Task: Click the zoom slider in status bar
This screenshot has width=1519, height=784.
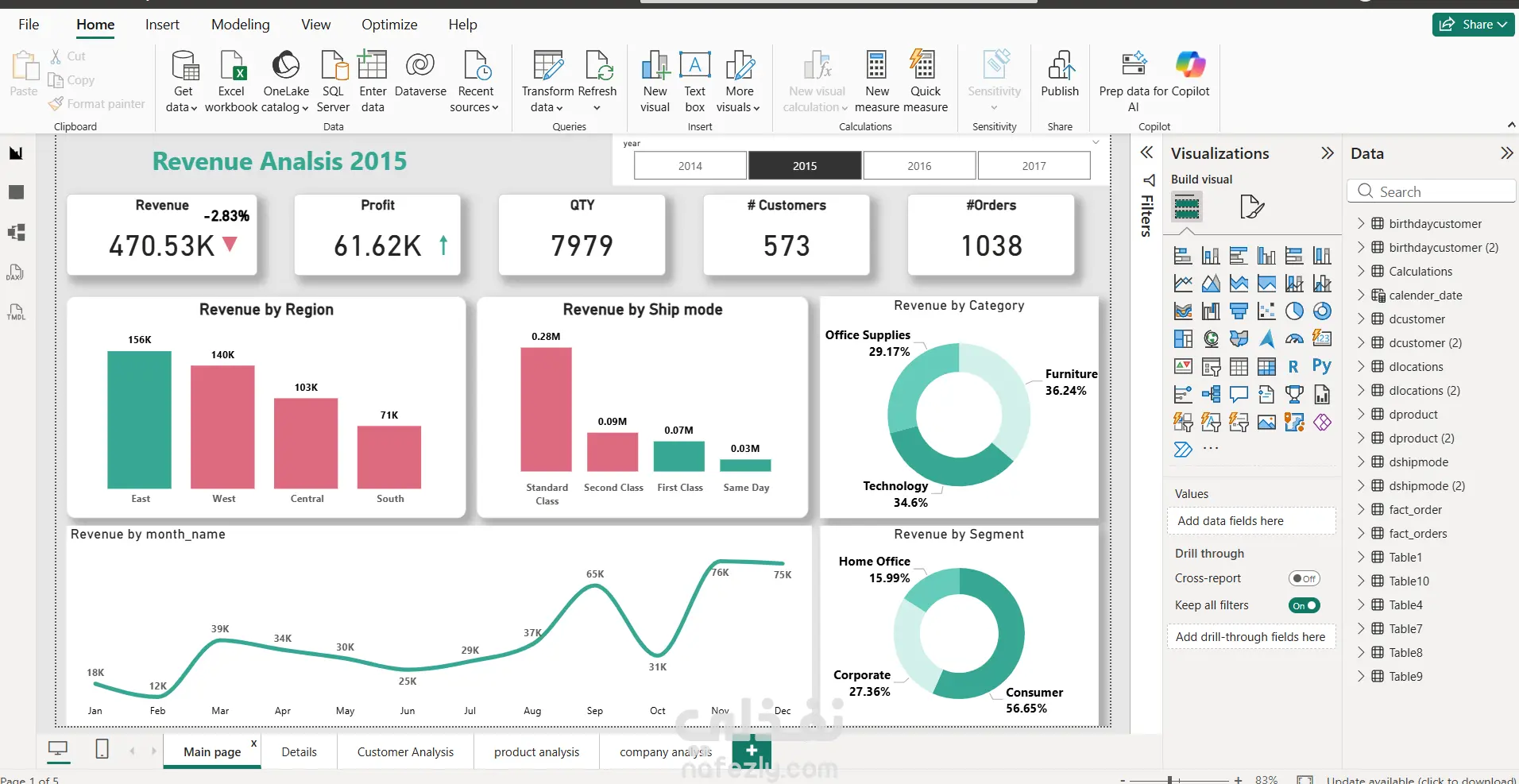Action: [x=1169, y=780]
